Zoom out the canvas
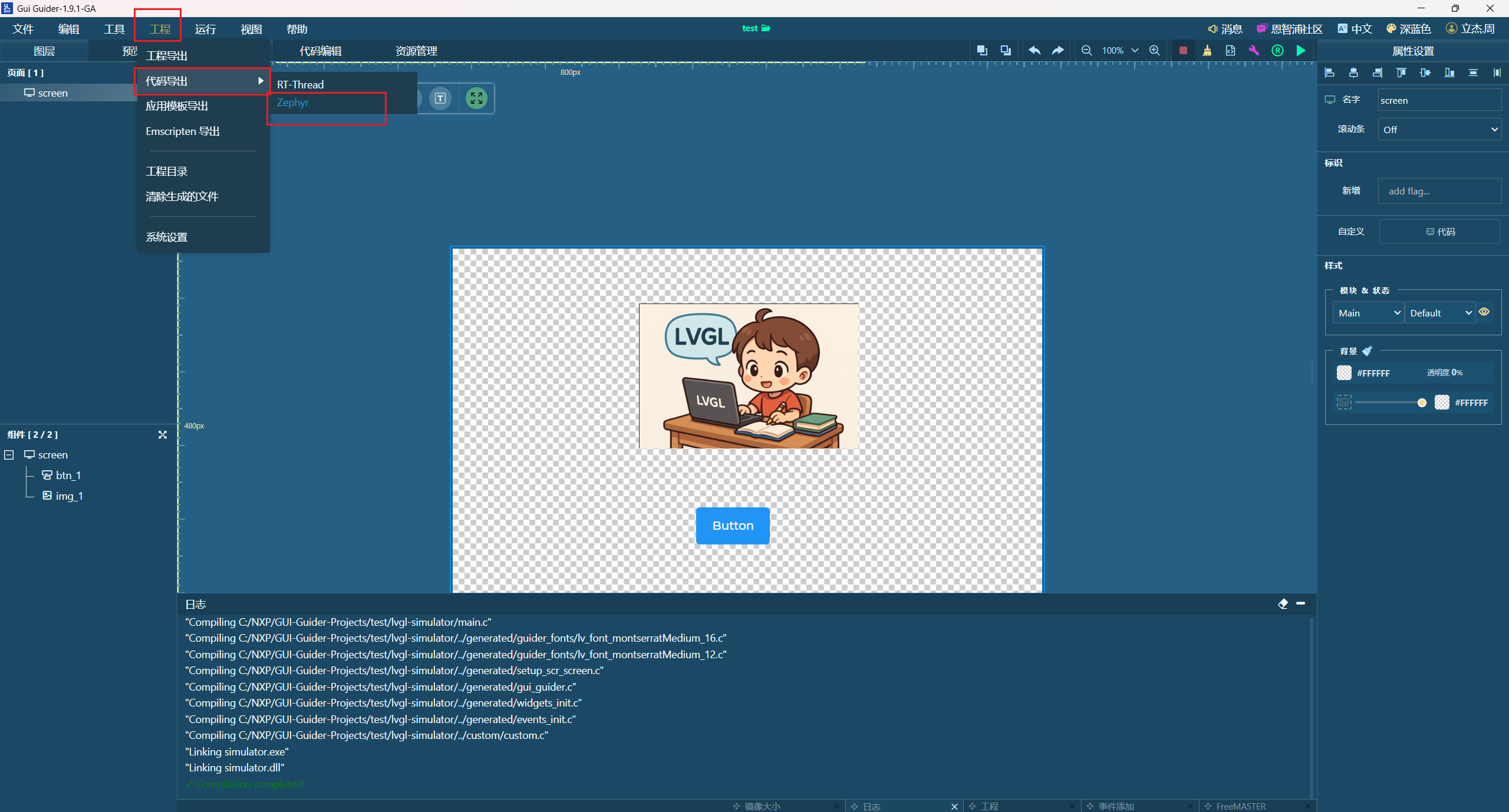The width and height of the screenshot is (1509, 812). coord(1086,51)
